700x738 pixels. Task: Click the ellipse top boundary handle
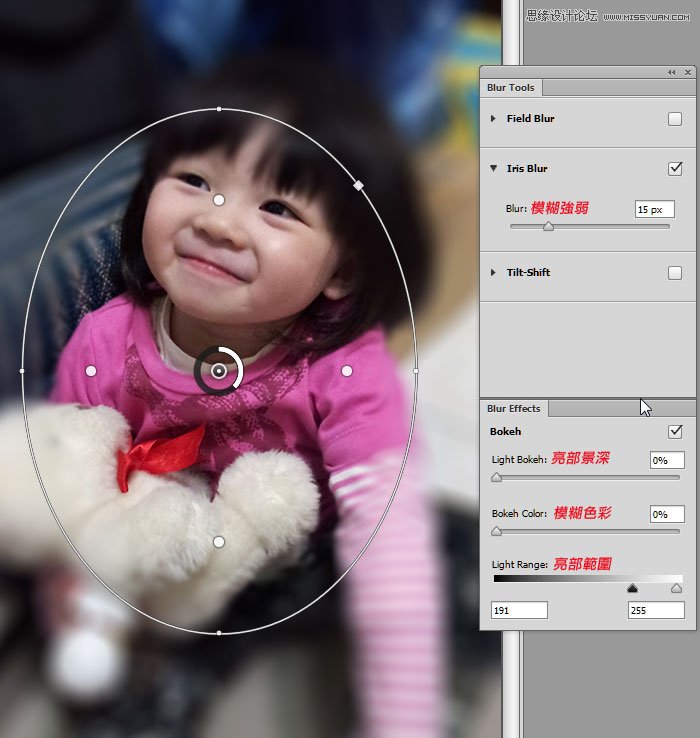tap(219, 109)
